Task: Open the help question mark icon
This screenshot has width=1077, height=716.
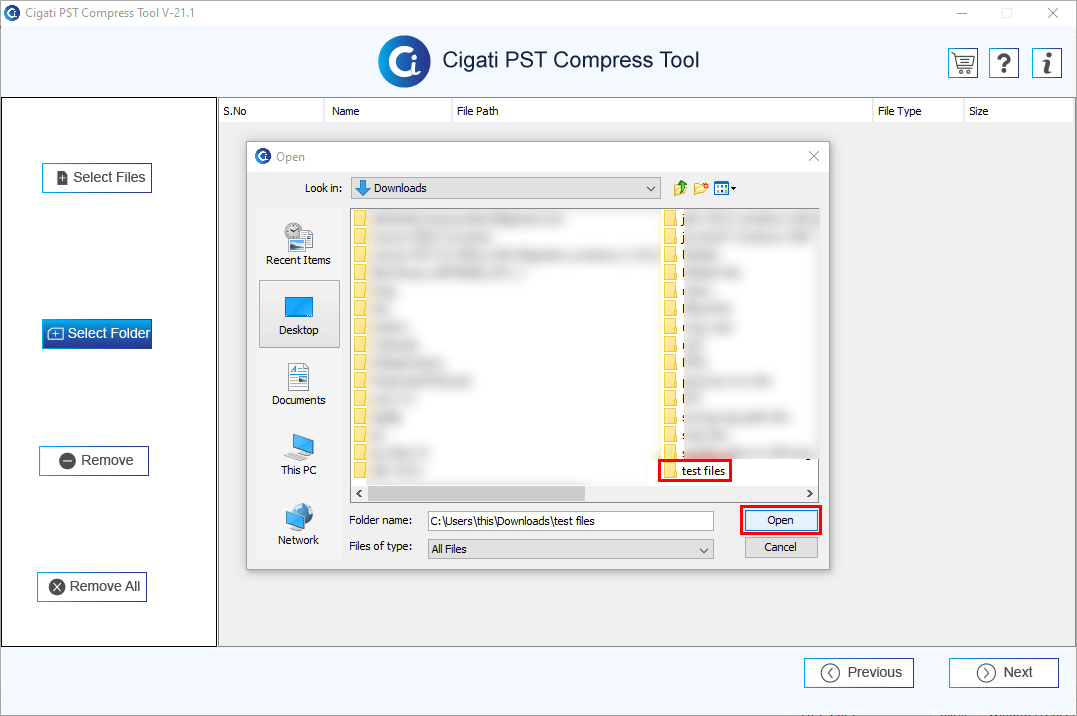Action: click(x=1004, y=63)
